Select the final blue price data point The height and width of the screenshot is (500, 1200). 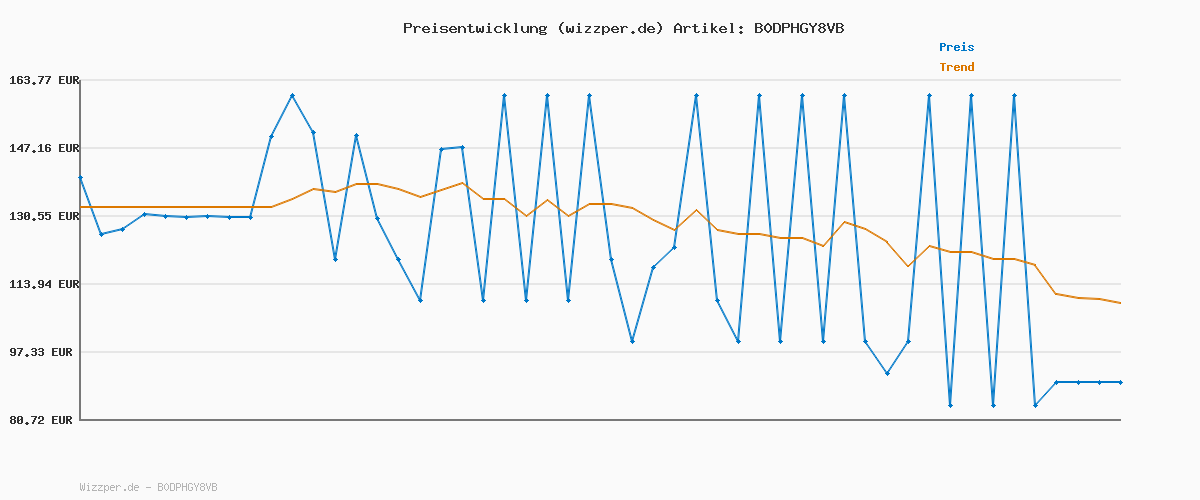[1120, 382]
